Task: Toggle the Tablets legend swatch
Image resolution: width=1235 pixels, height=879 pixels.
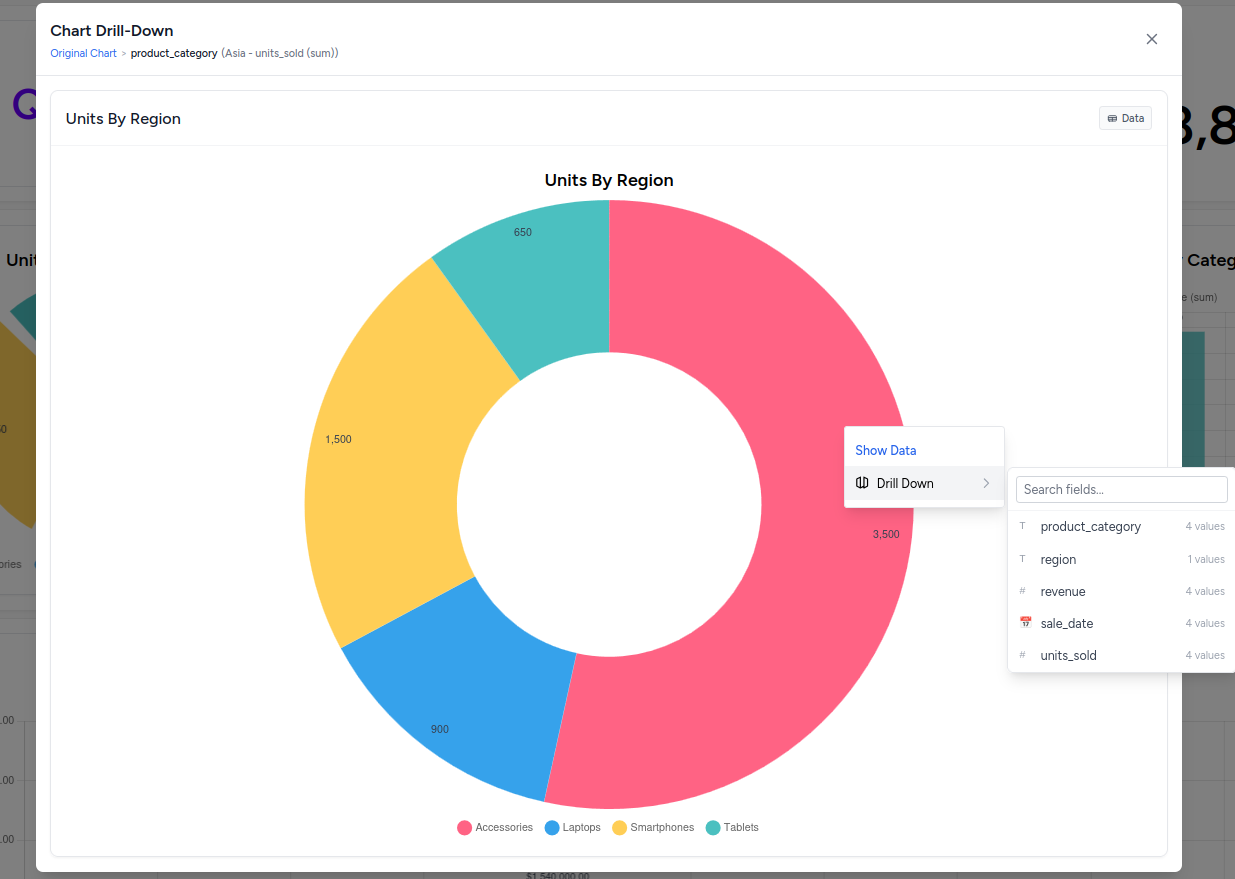Action: point(713,828)
